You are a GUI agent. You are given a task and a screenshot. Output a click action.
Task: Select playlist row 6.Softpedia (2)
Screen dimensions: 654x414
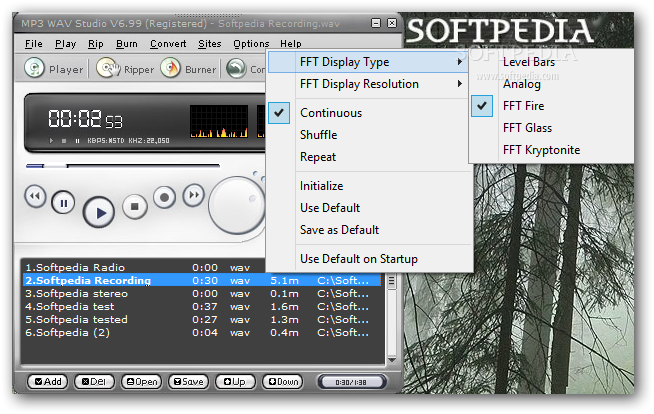tap(202, 332)
